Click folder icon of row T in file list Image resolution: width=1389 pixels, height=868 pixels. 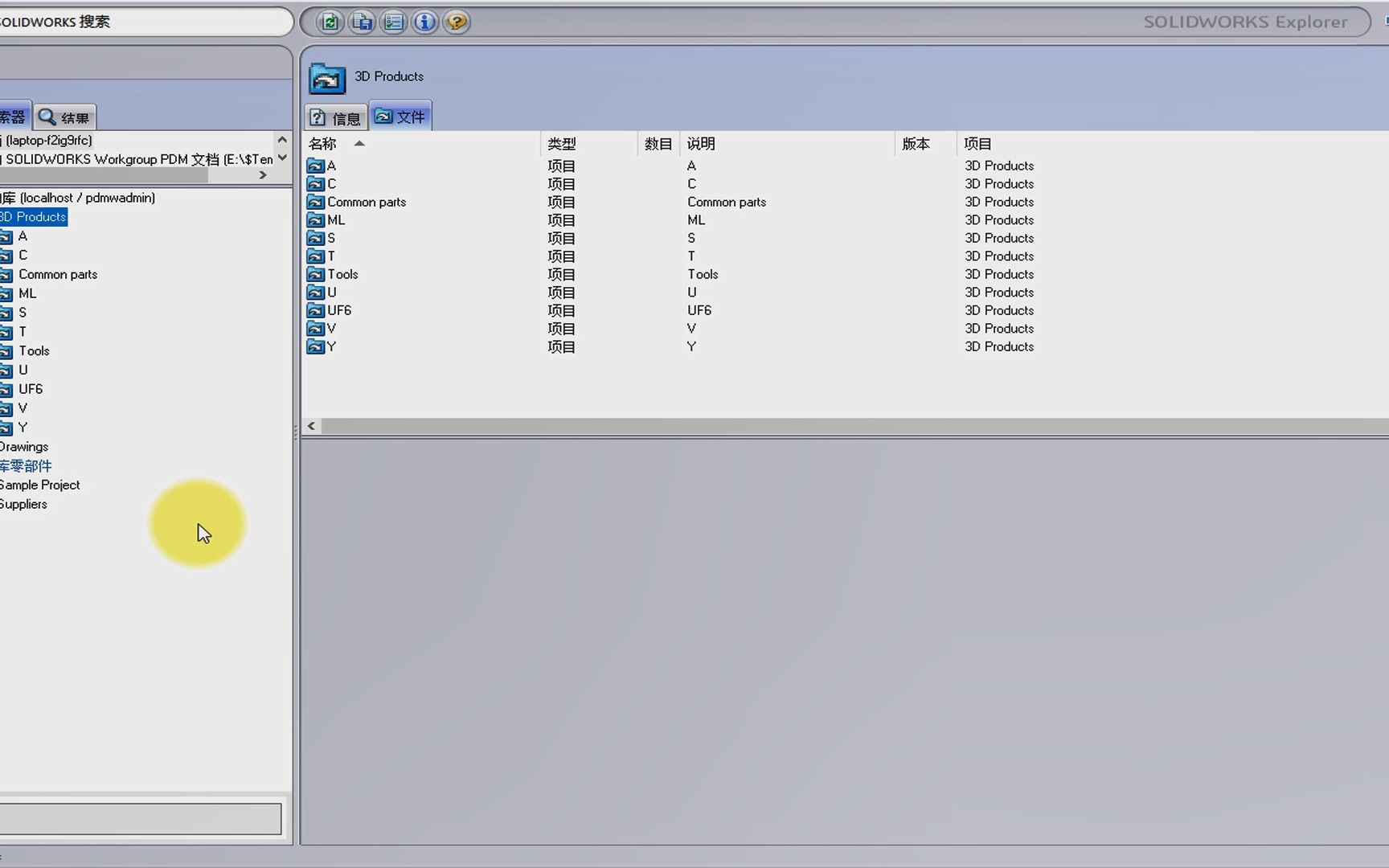[x=316, y=256]
